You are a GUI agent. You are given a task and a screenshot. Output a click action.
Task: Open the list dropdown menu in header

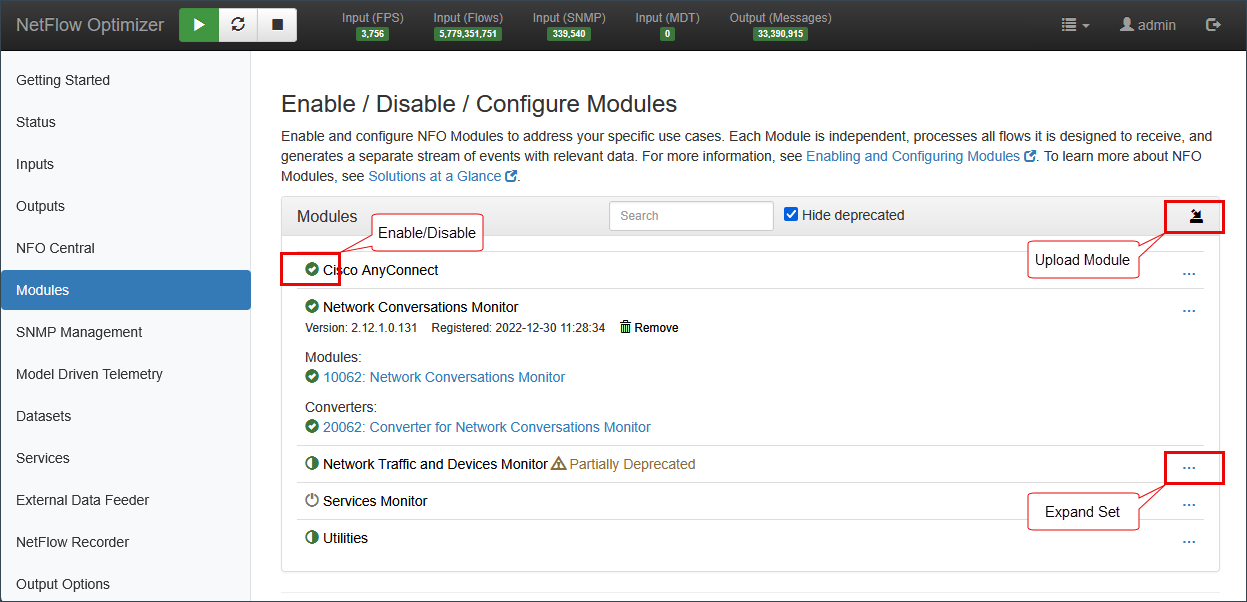[x=1075, y=25]
